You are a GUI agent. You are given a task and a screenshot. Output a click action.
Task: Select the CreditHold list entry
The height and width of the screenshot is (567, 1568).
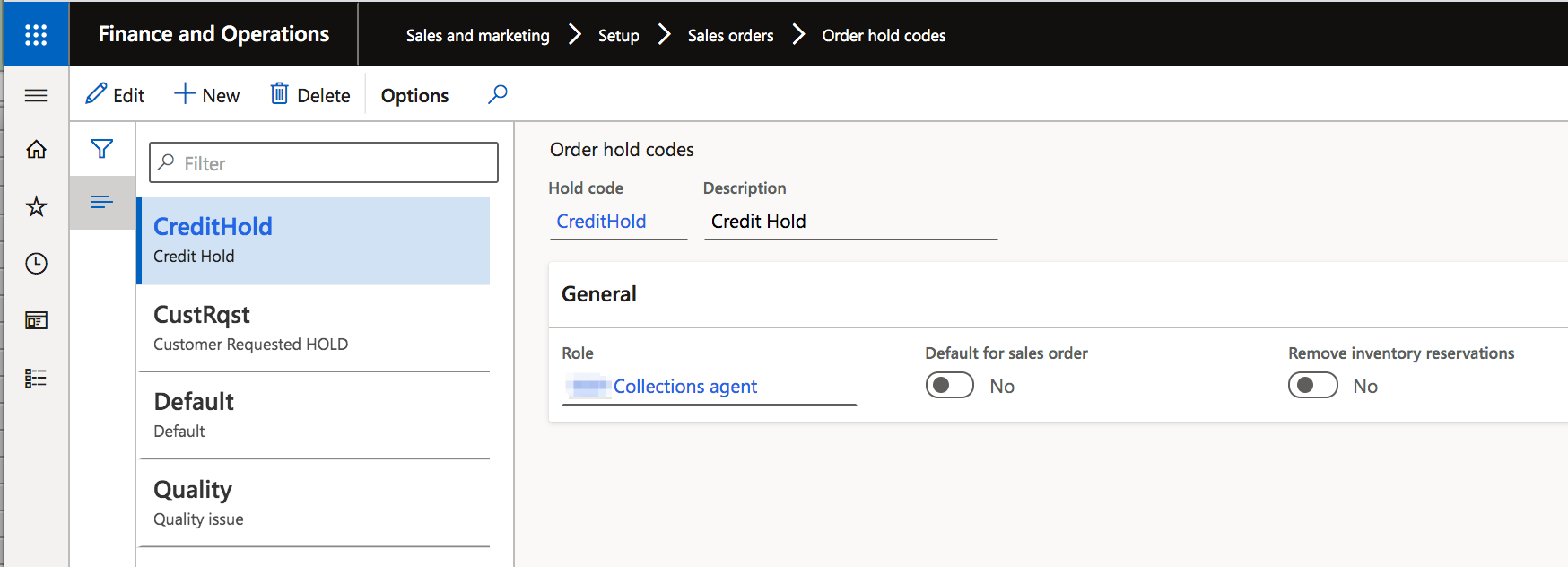[314, 240]
